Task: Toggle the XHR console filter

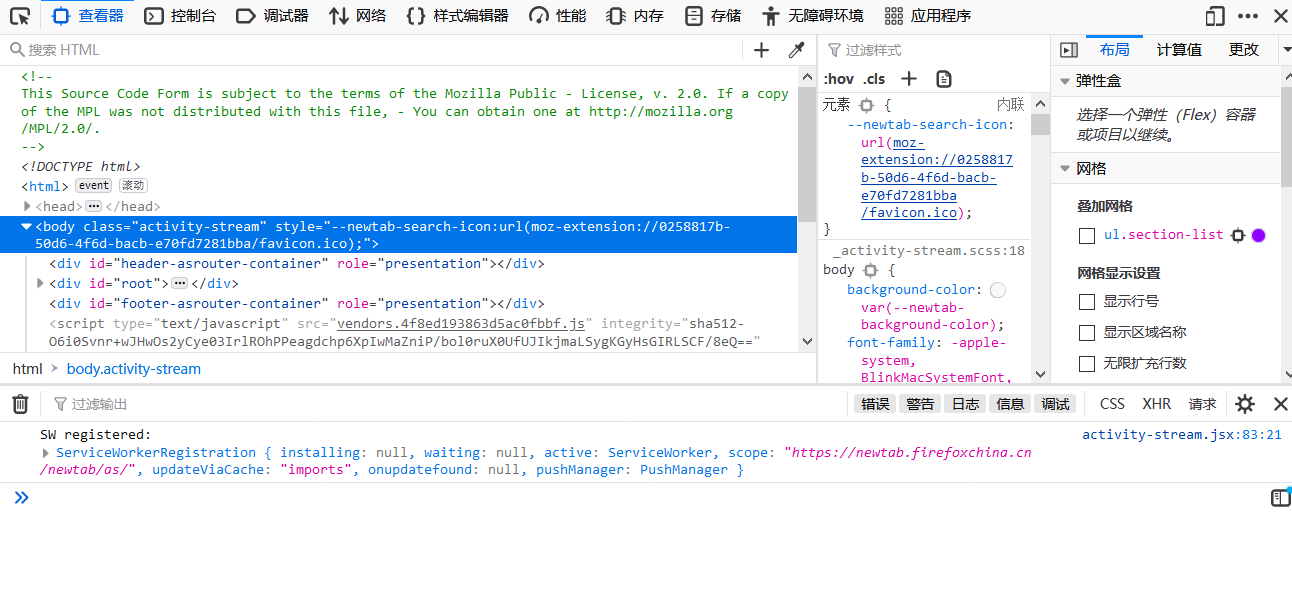Action: pyautogui.click(x=1156, y=404)
